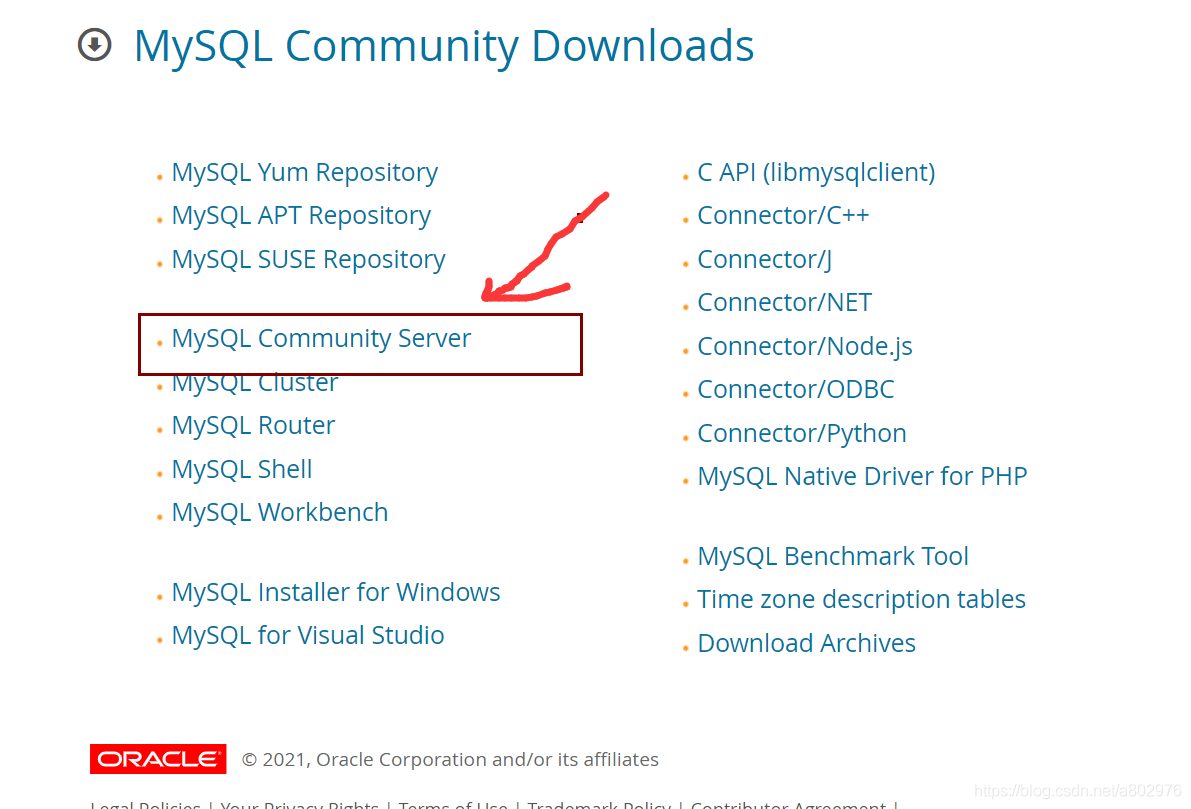
Task: Select the Connector/C++ download link
Action: pos(783,215)
